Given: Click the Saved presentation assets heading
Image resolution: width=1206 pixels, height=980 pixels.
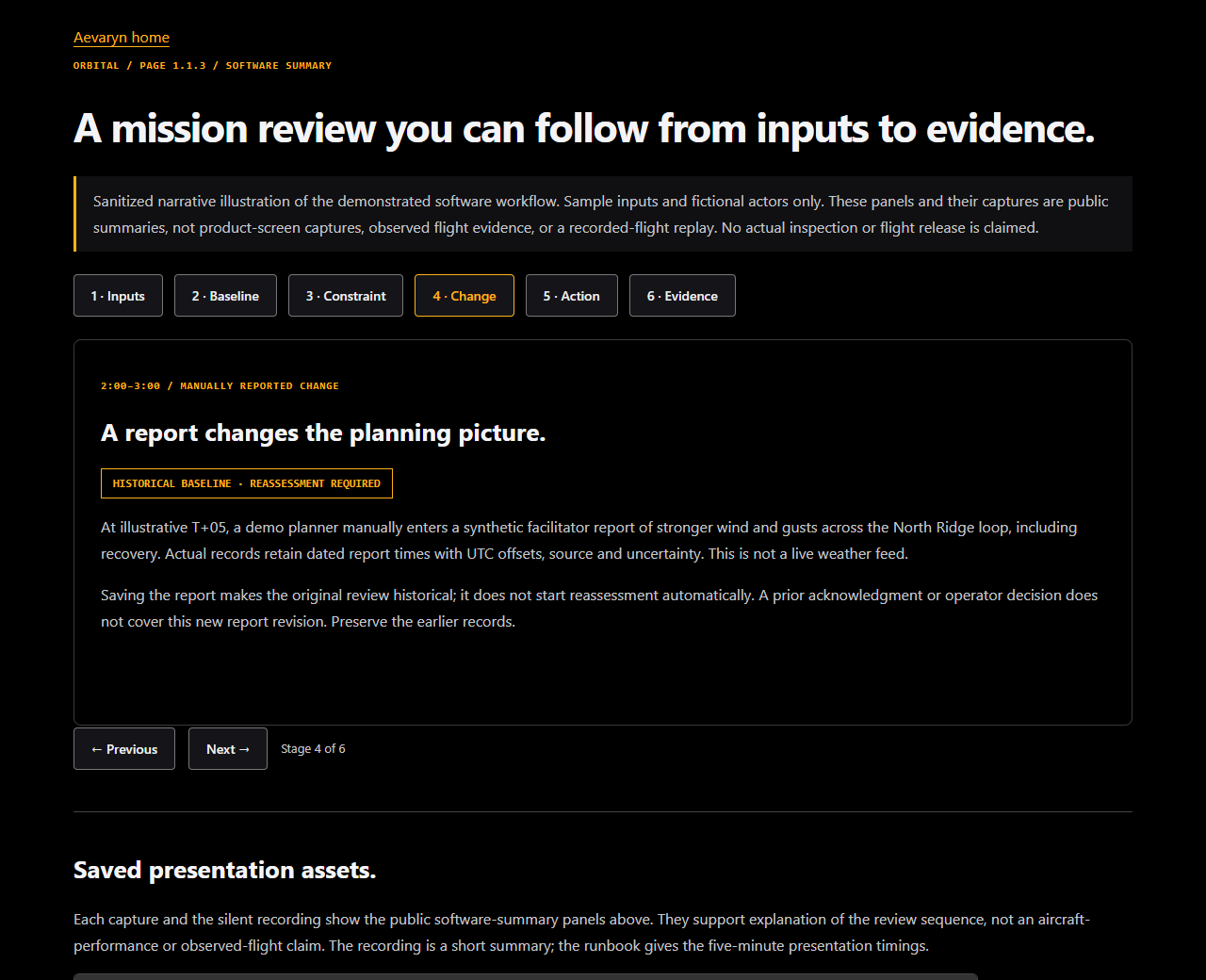Looking at the screenshot, I should [224, 870].
